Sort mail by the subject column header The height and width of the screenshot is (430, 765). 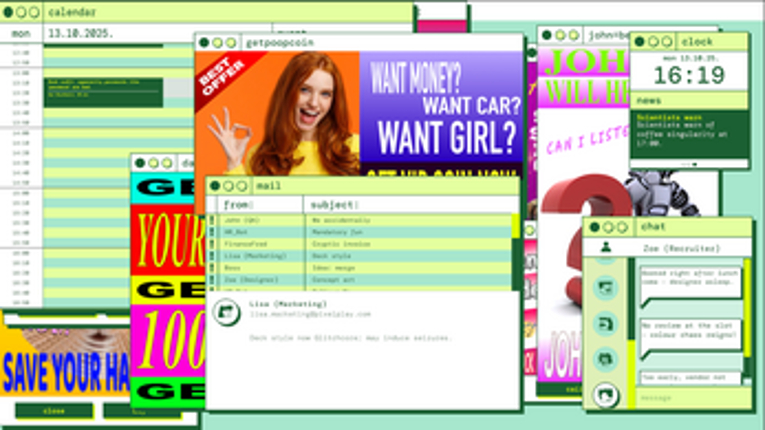[x=411, y=205]
